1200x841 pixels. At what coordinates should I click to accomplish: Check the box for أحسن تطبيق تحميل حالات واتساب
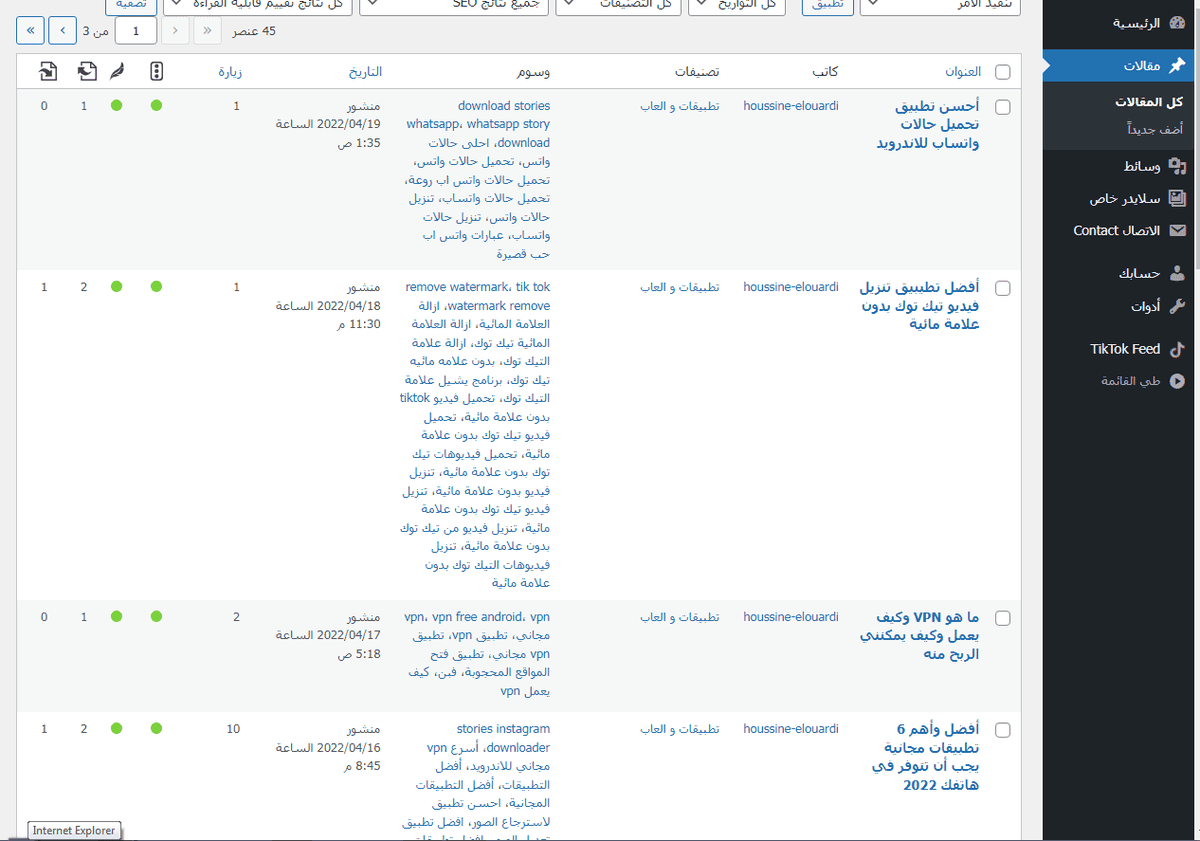(1003, 107)
